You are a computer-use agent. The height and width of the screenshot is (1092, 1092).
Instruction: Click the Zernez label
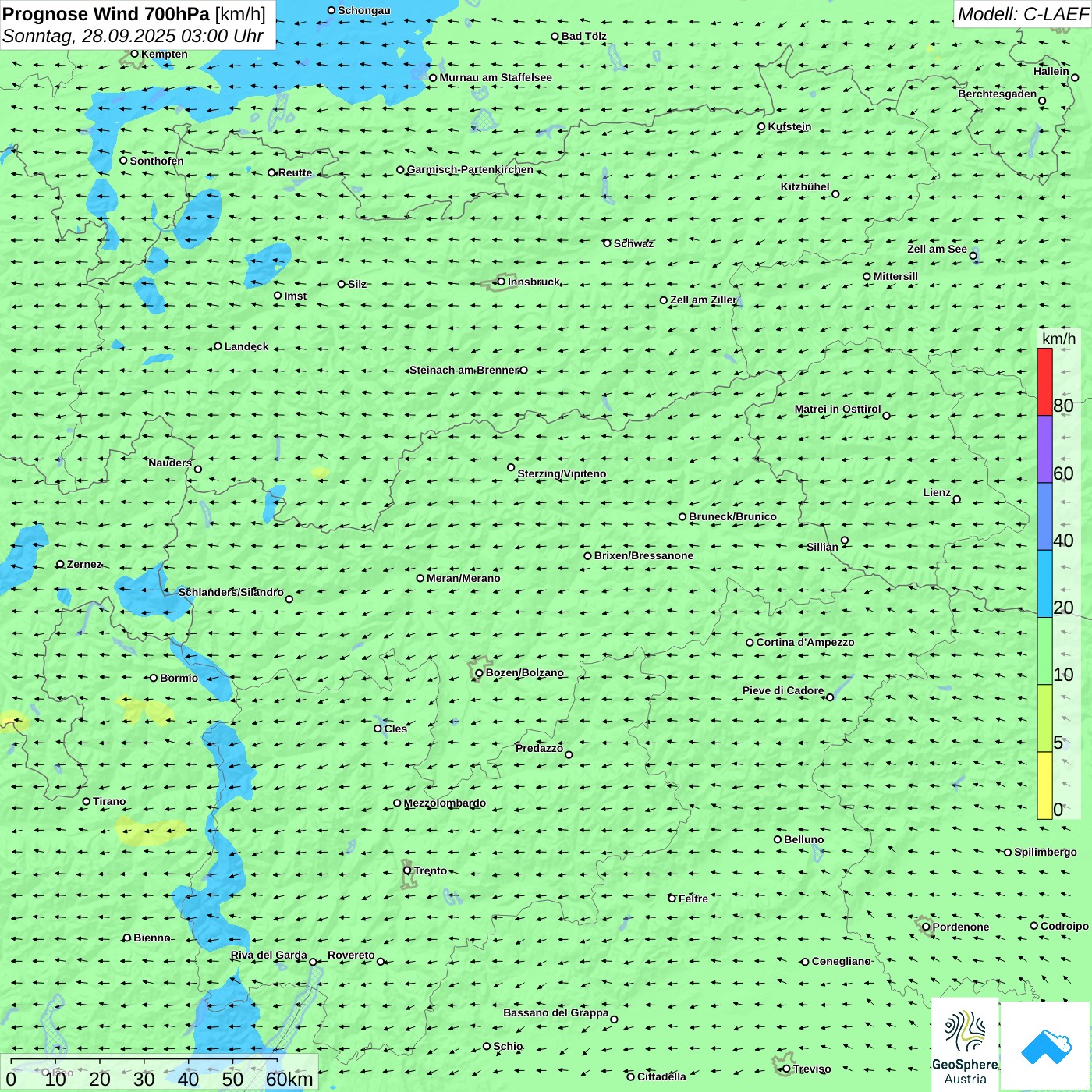click(x=84, y=564)
